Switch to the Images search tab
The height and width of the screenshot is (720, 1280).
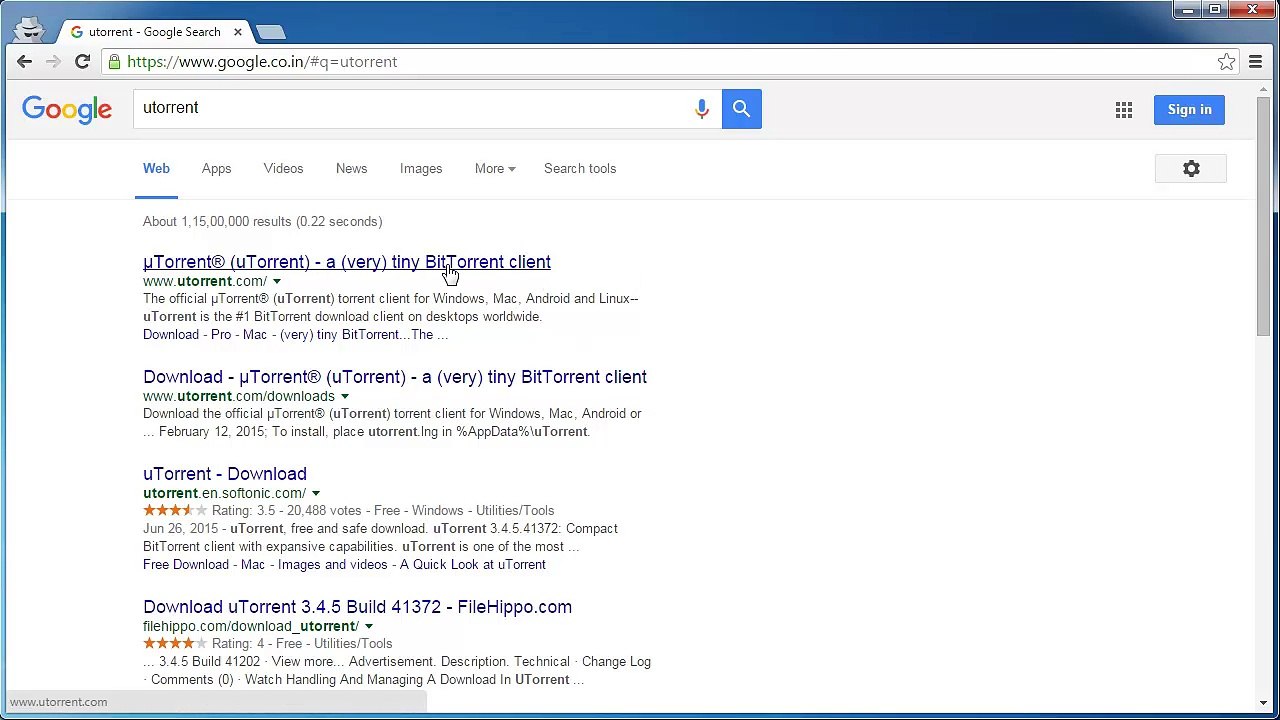[421, 169]
